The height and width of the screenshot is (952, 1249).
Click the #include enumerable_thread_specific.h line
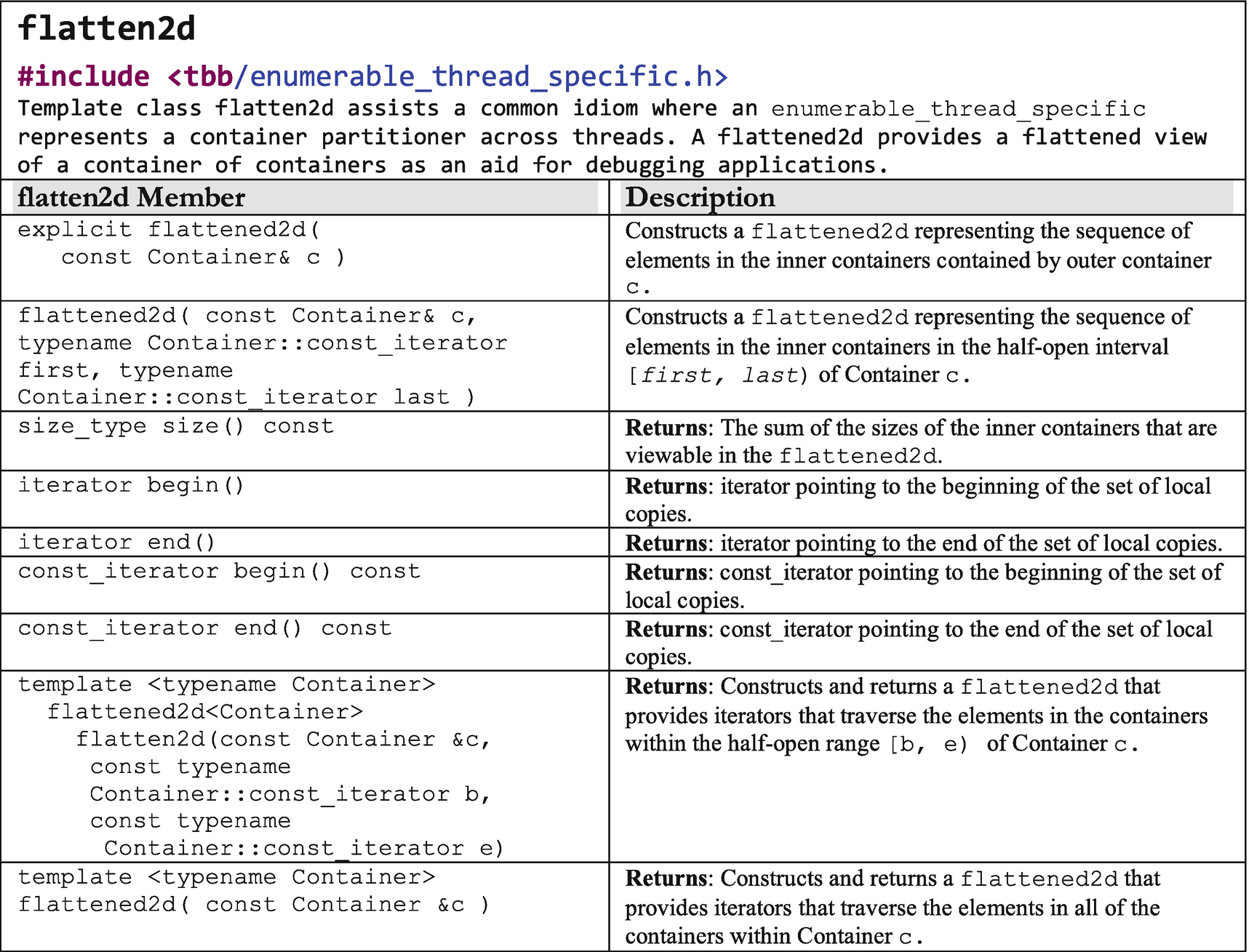coord(372,76)
